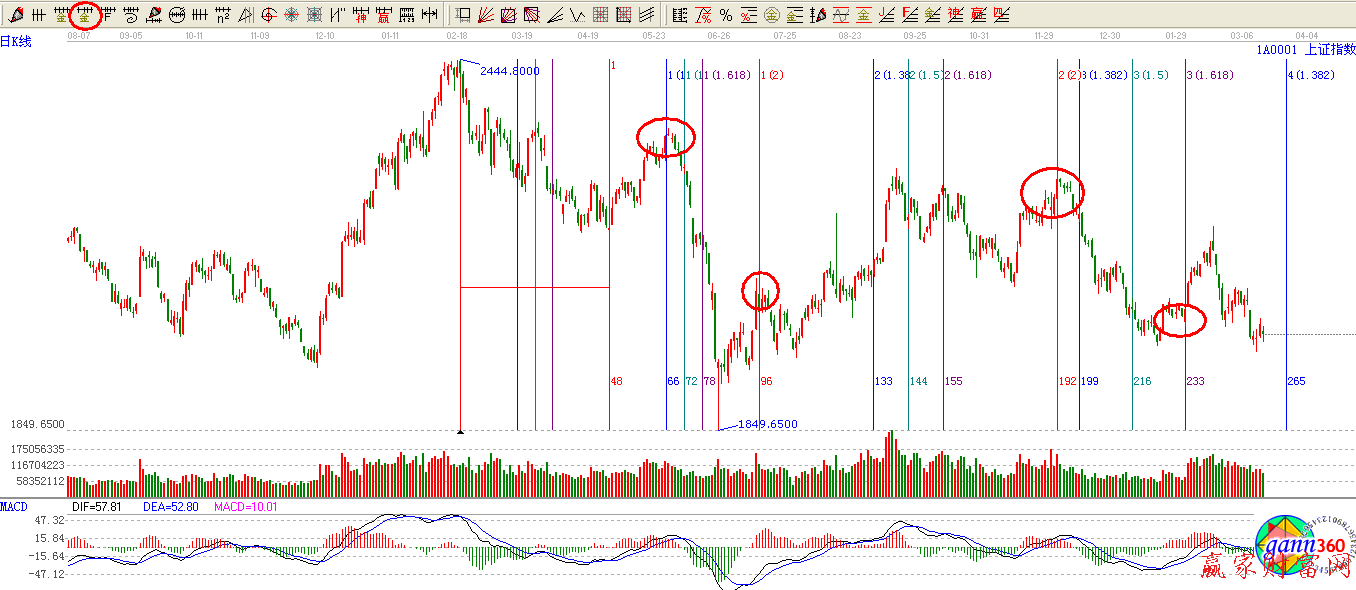Image resolution: width=1356 pixels, height=590 pixels.
Task: Pick the red compass wheel tool
Action: click(291, 15)
